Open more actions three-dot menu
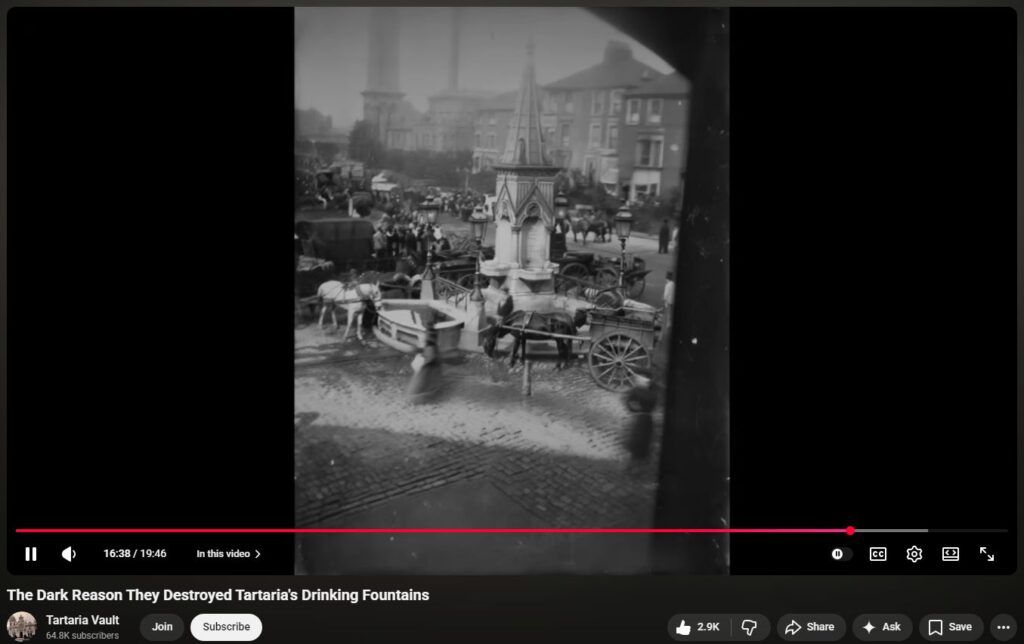1024x644 pixels. [x=1004, y=627]
